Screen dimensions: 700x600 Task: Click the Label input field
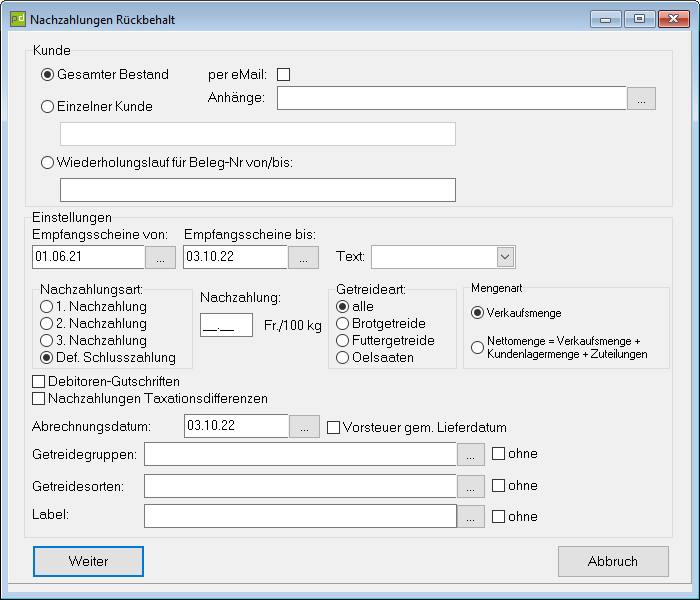tap(300, 516)
